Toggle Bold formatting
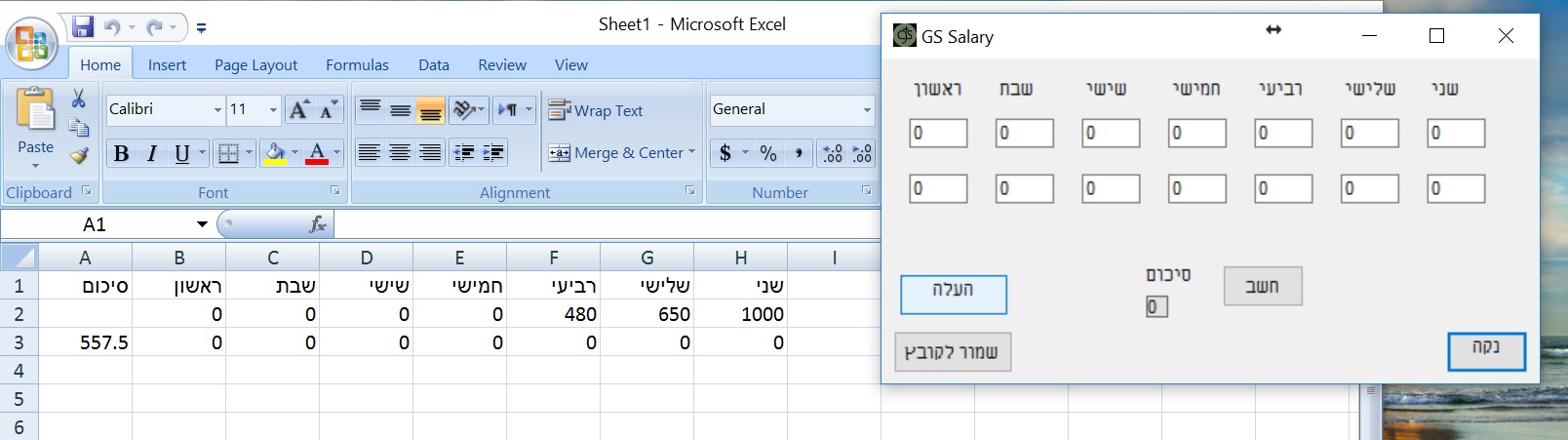1568x440 pixels. tap(121, 153)
